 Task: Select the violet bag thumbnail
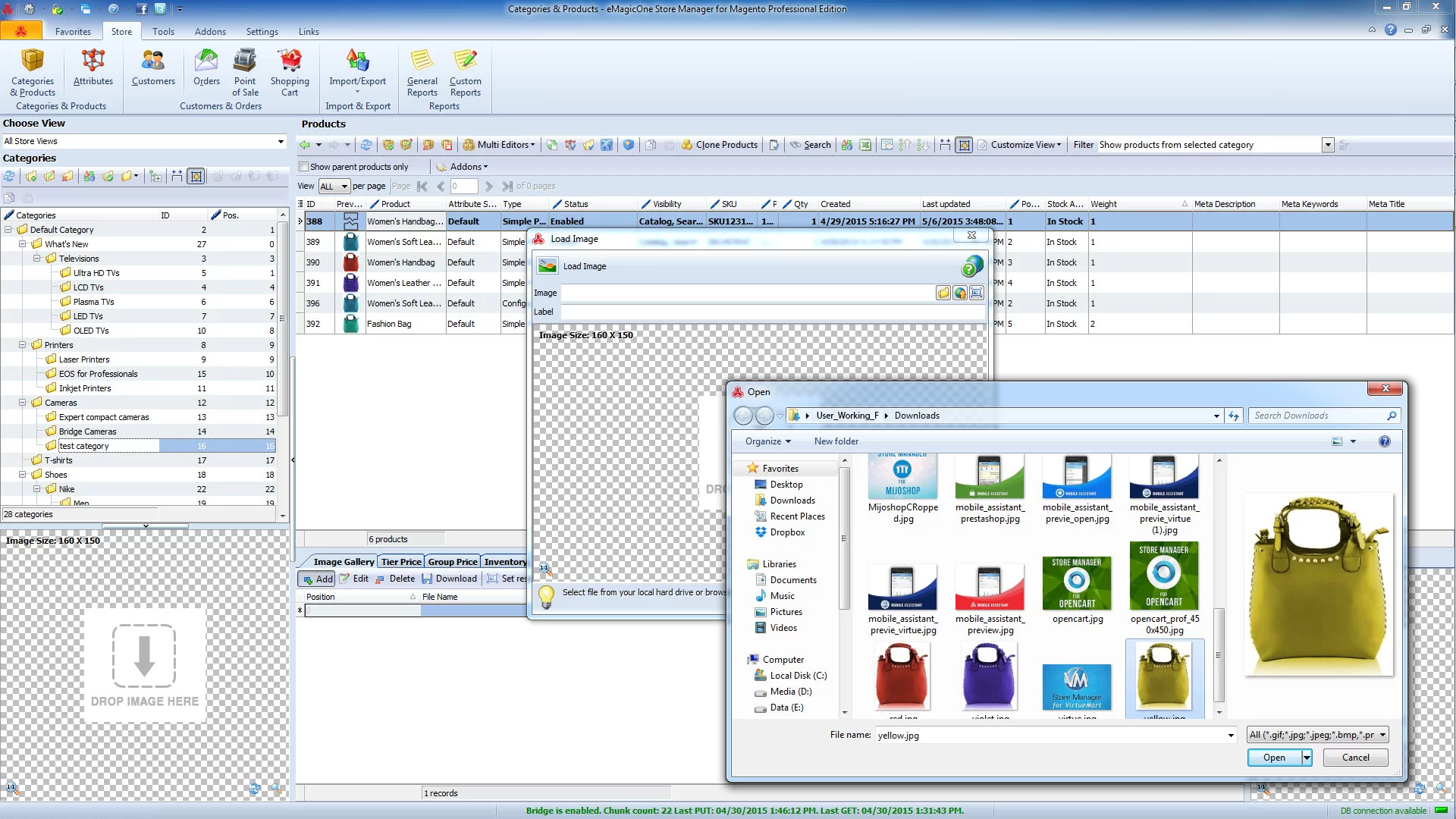[990, 678]
